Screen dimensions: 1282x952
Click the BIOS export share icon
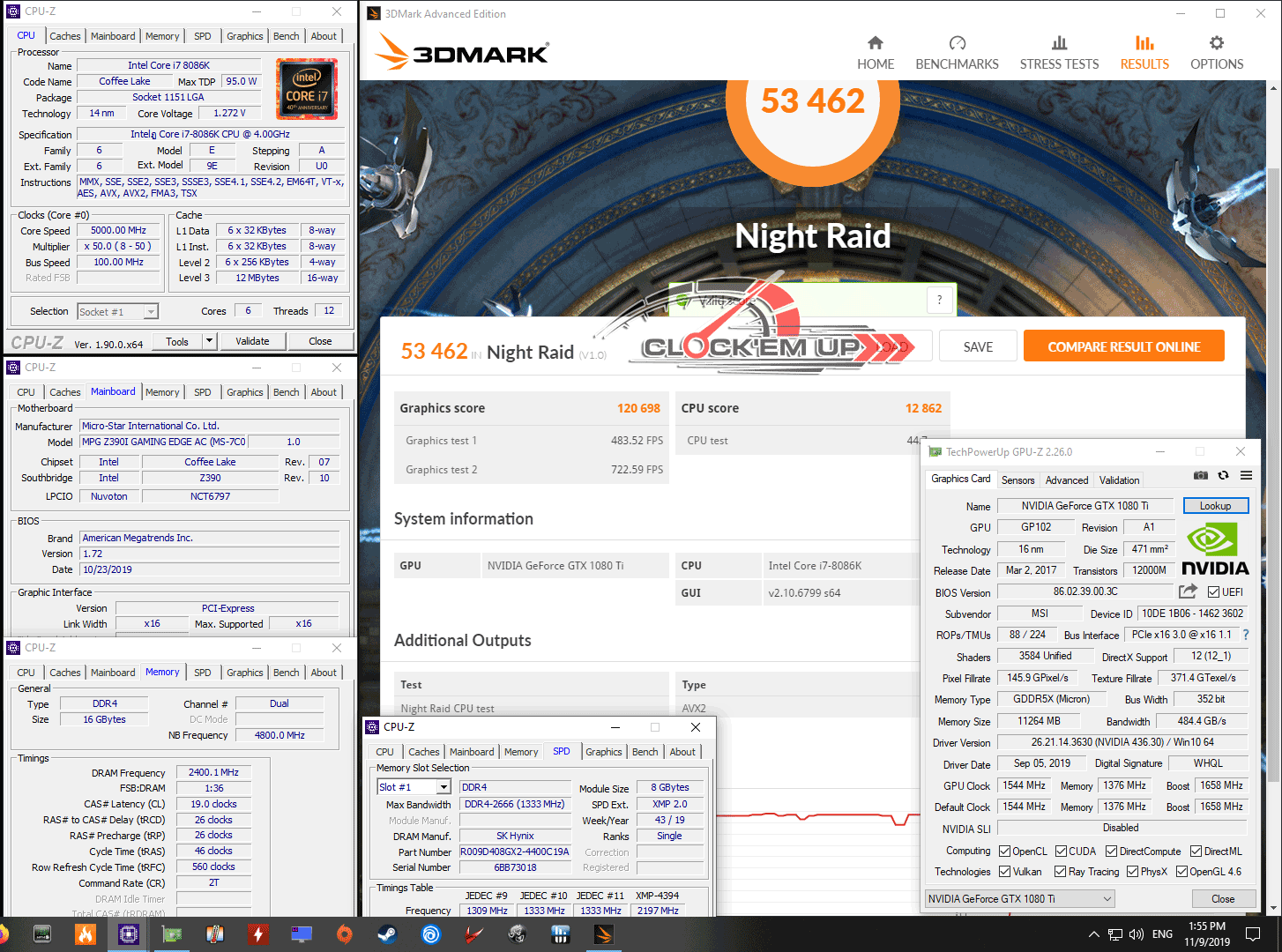pos(1188,591)
